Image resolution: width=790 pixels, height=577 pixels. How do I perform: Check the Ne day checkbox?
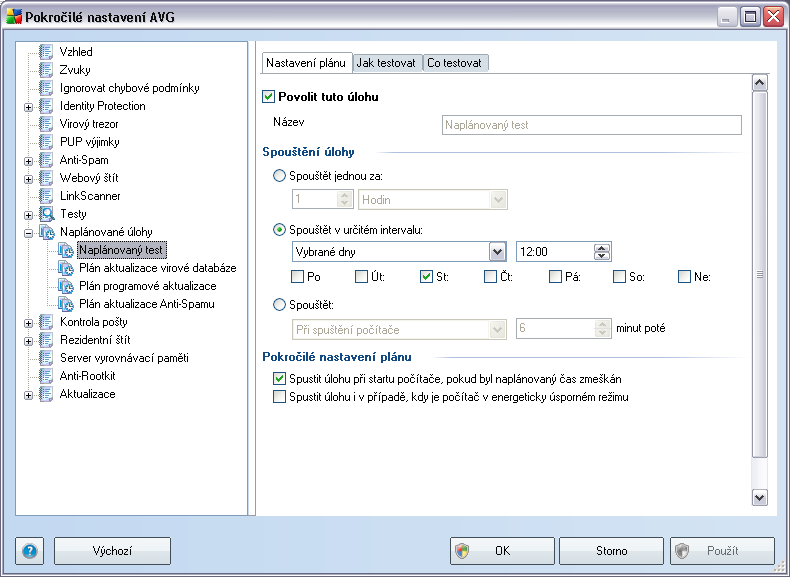pyautogui.click(x=684, y=277)
